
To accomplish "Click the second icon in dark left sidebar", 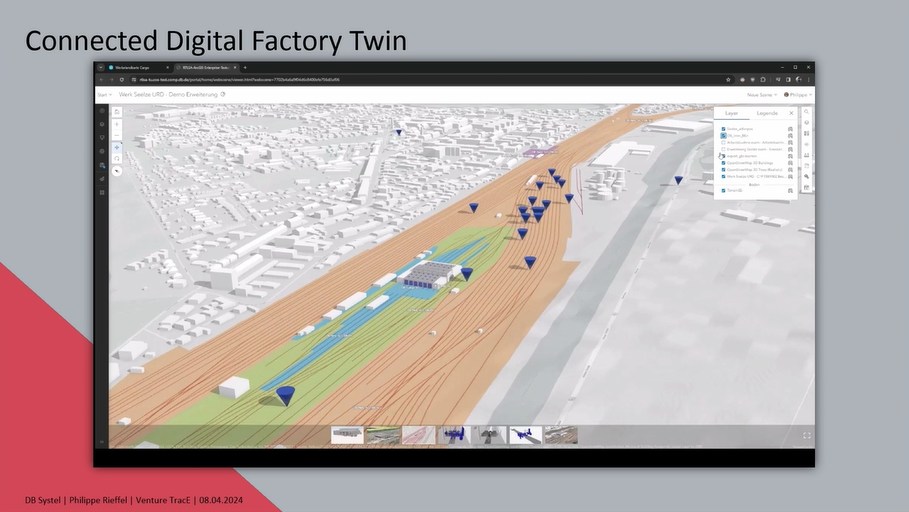I will 102,124.
